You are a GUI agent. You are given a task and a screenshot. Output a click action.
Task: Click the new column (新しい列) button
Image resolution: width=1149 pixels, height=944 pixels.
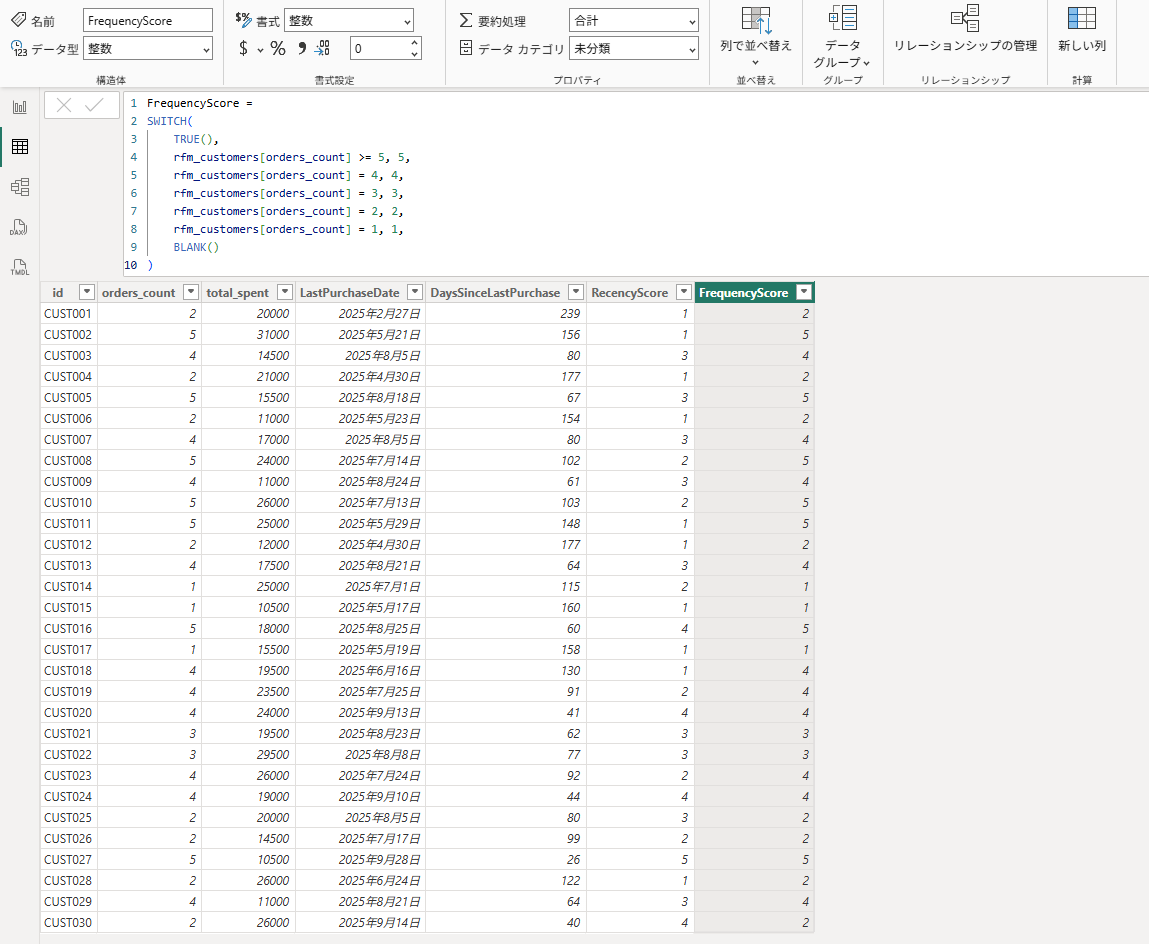pyautogui.click(x=1081, y=29)
